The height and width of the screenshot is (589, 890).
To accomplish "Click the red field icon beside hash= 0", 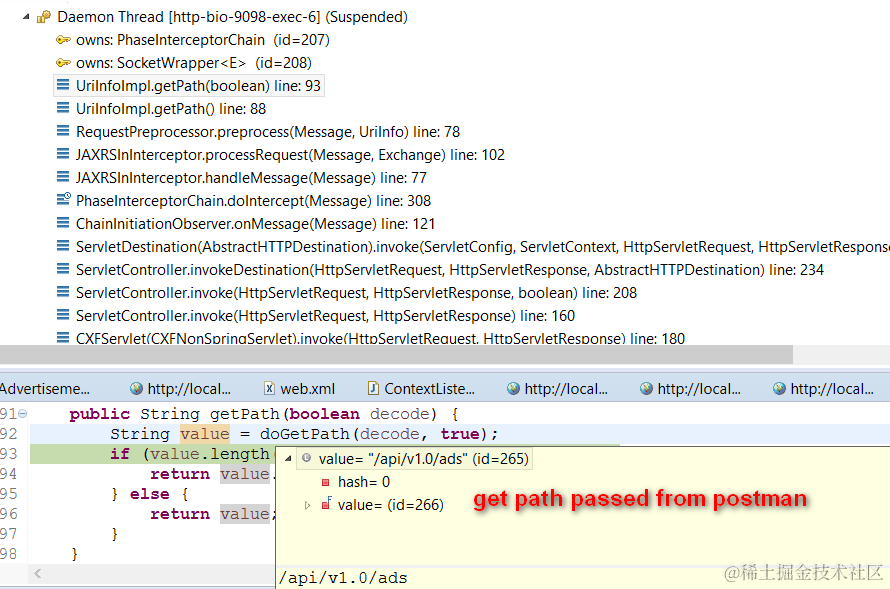I will tap(325, 482).
